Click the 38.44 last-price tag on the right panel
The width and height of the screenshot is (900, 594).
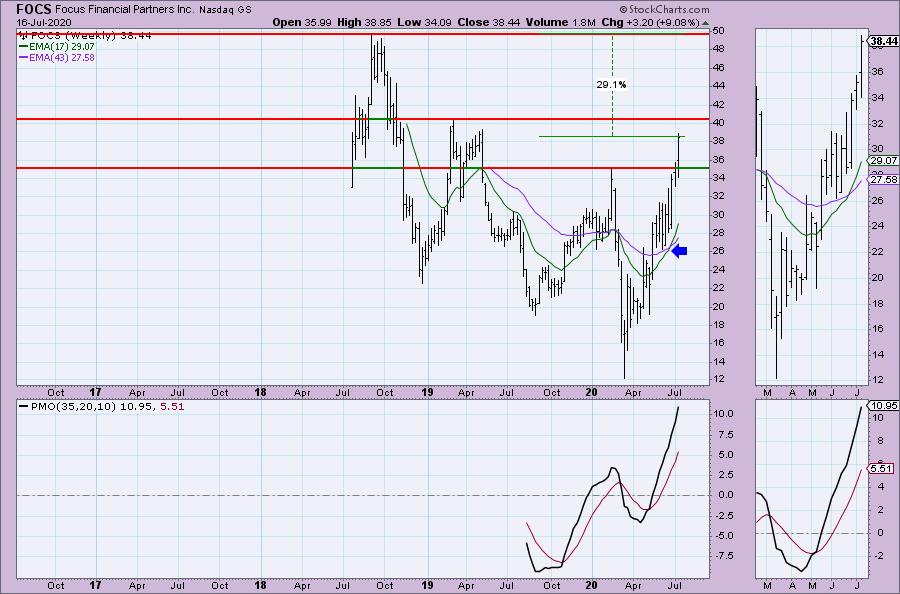883,41
